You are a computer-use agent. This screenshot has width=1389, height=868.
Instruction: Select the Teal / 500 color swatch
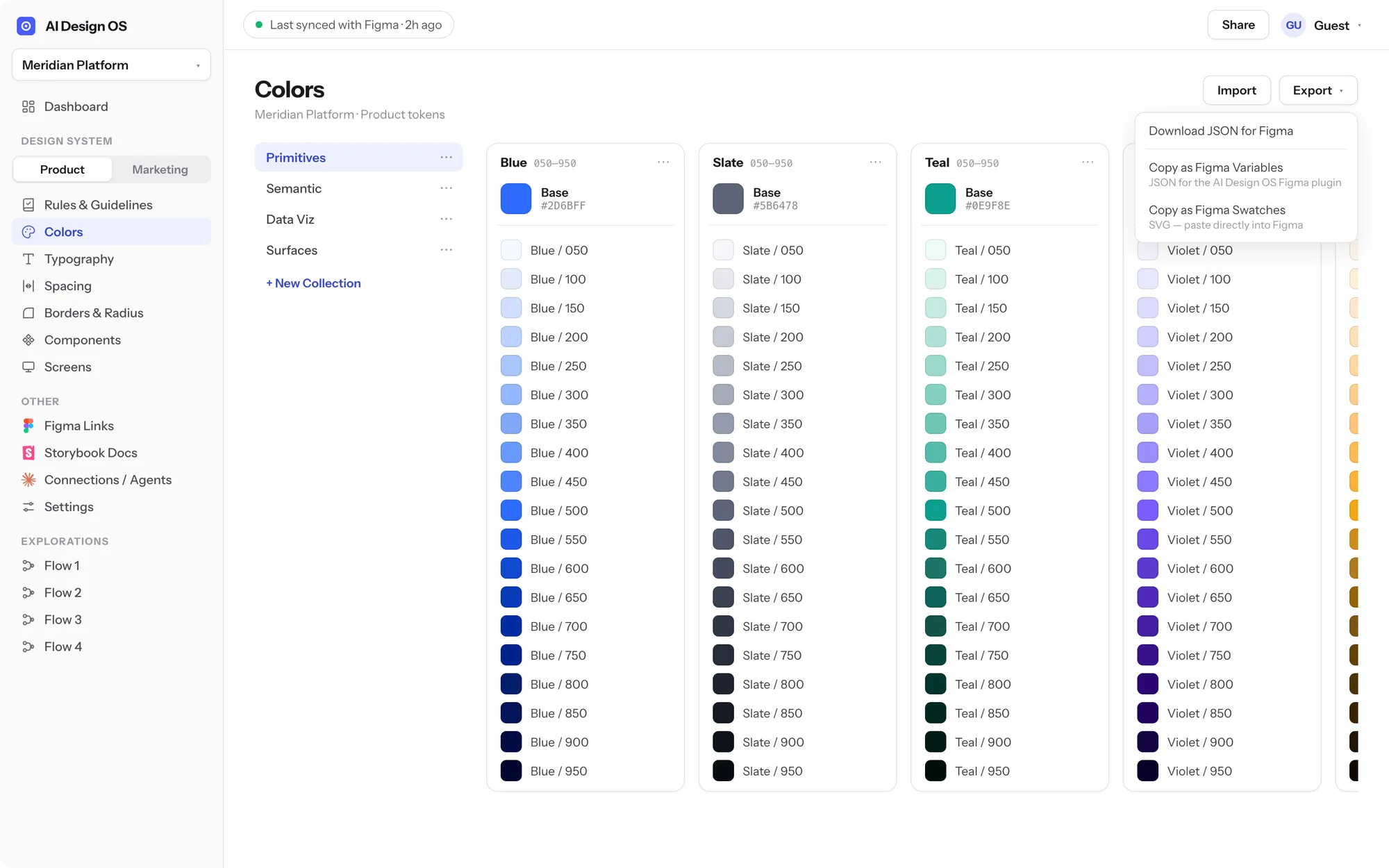(935, 510)
